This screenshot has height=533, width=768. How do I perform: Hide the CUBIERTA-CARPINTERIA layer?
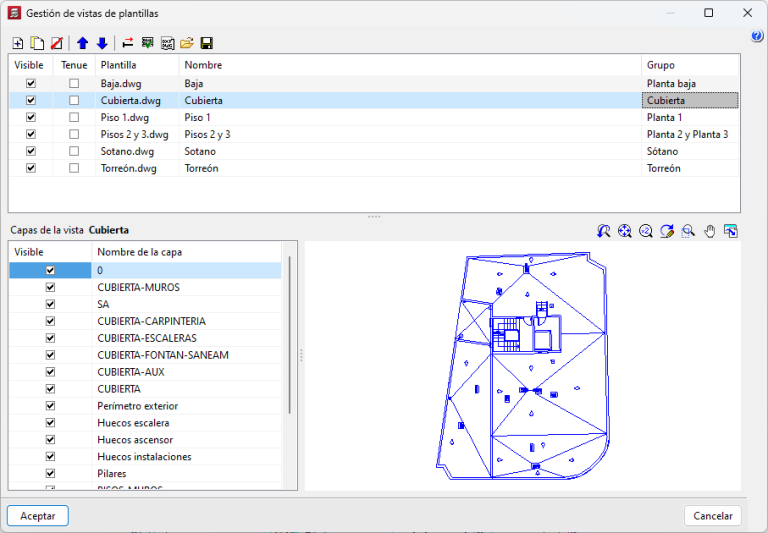[x=50, y=321]
